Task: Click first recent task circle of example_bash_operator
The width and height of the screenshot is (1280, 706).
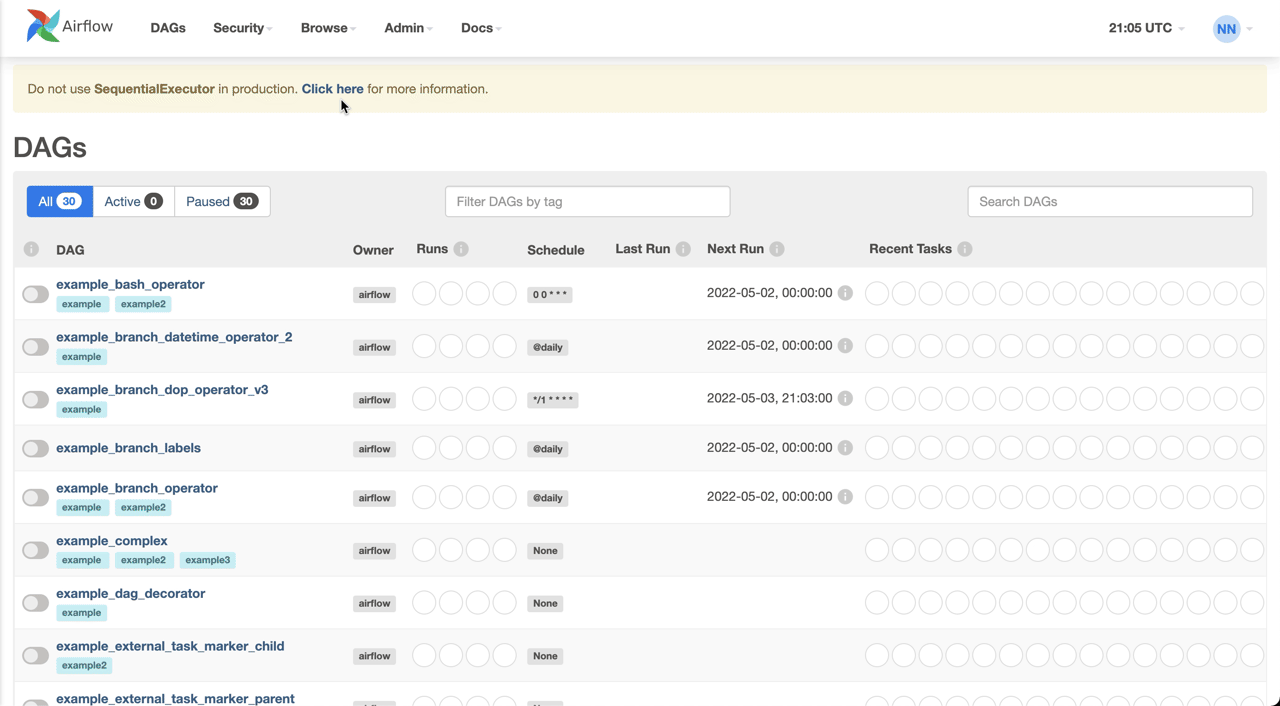Action: (x=877, y=294)
